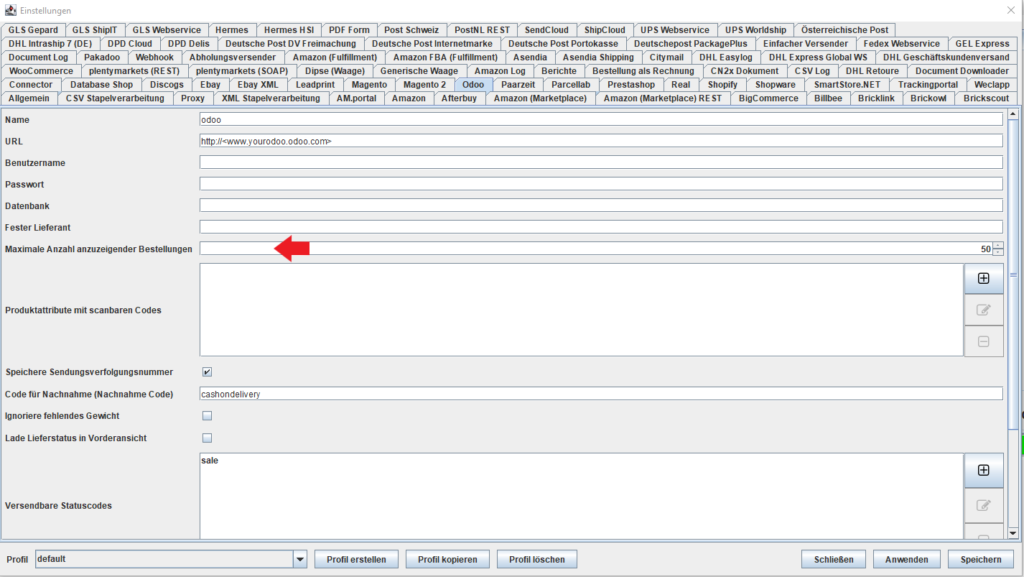Focus the Passwort input field
This screenshot has height=577, width=1024.
(x=601, y=184)
